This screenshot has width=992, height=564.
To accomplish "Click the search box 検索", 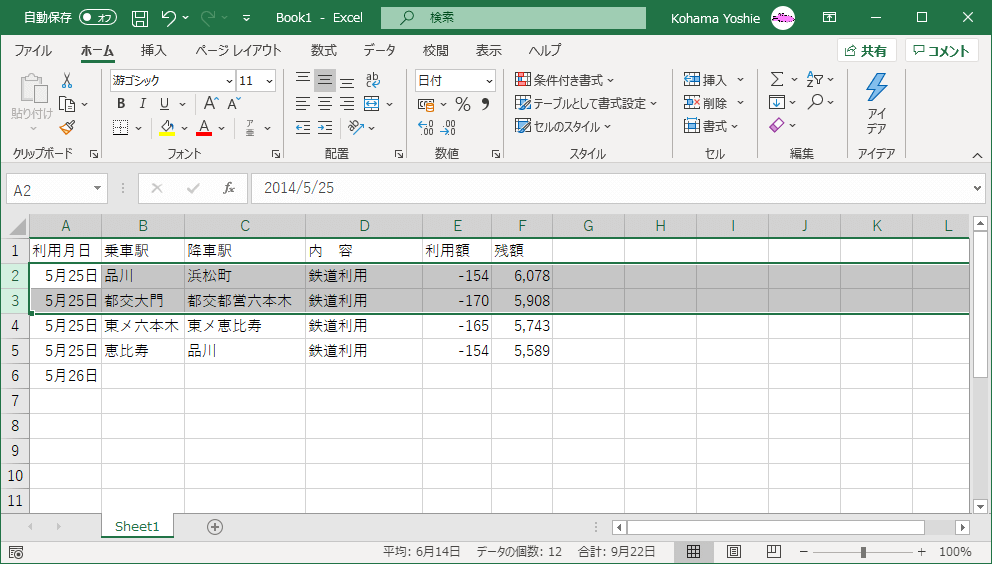I will [513, 18].
